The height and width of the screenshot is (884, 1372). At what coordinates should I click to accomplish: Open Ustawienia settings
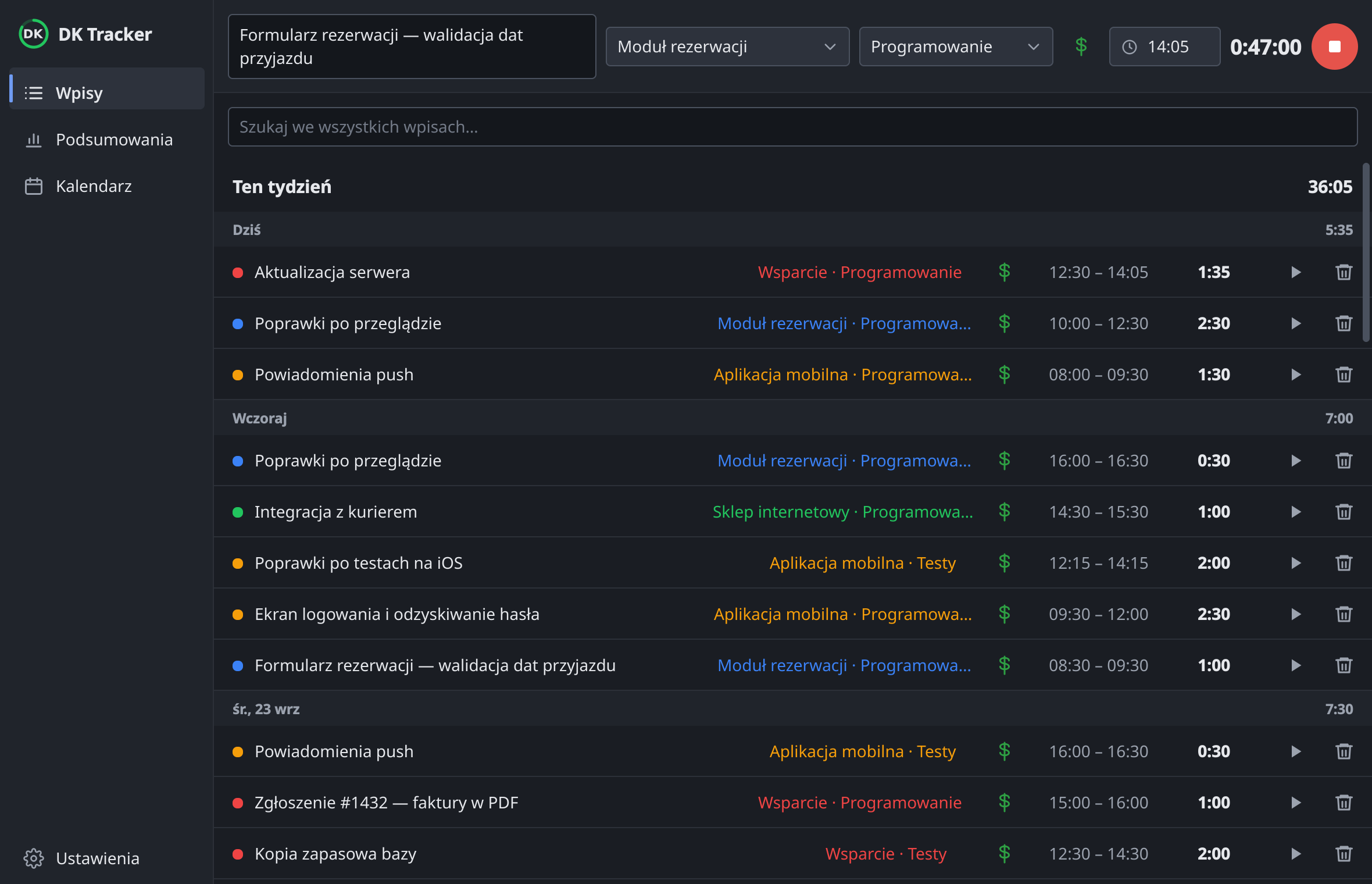107,858
